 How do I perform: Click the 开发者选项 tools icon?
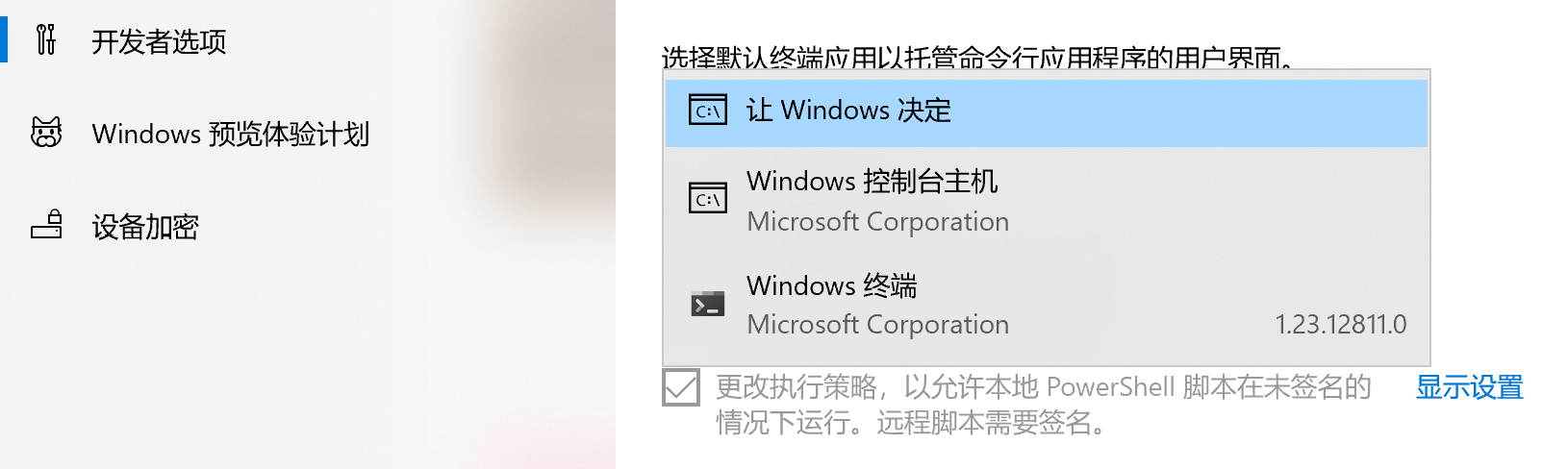point(45,40)
